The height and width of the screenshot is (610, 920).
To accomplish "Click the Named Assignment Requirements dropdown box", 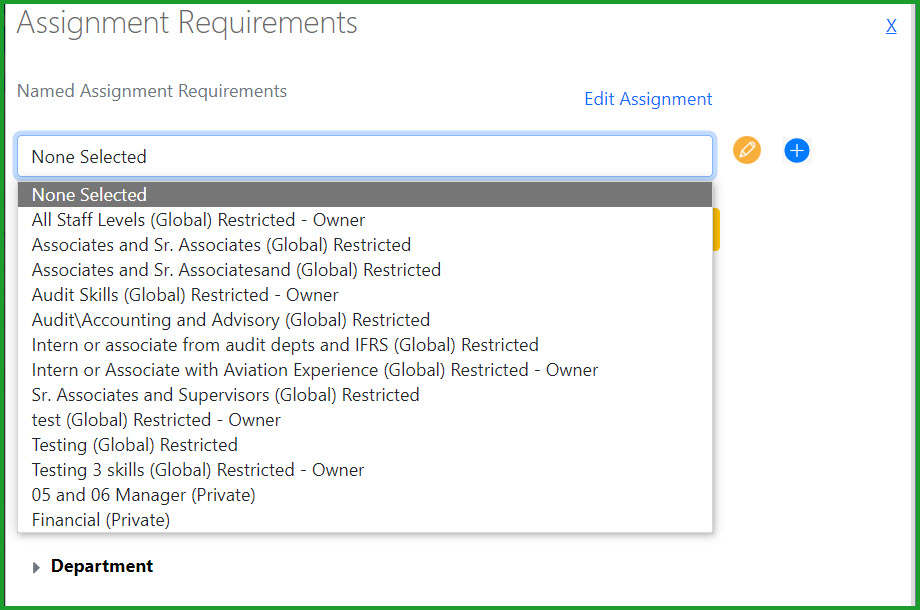I will pyautogui.click(x=365, y=156).
